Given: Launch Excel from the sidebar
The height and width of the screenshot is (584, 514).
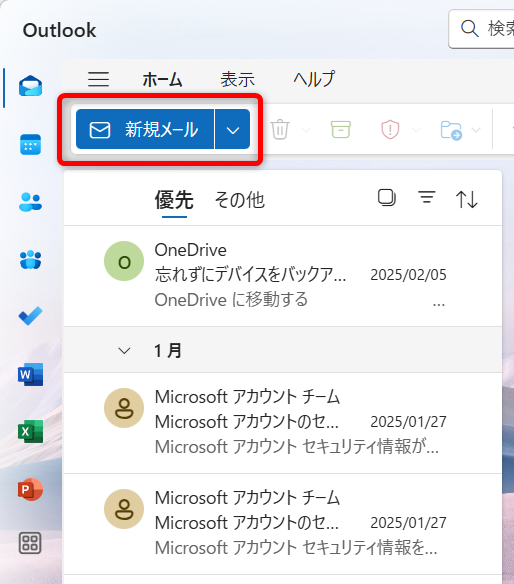Looking at the screenshot, I should click(x=31, y=431).
